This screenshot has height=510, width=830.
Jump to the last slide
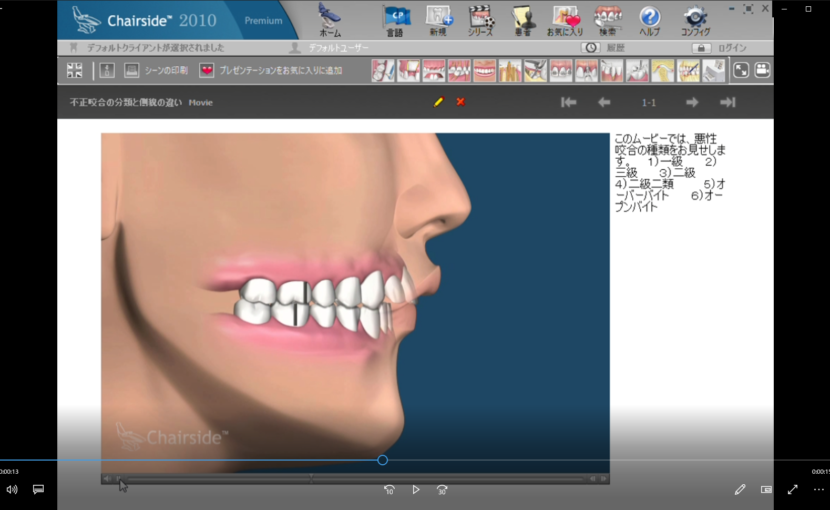(x=727, y=102)
